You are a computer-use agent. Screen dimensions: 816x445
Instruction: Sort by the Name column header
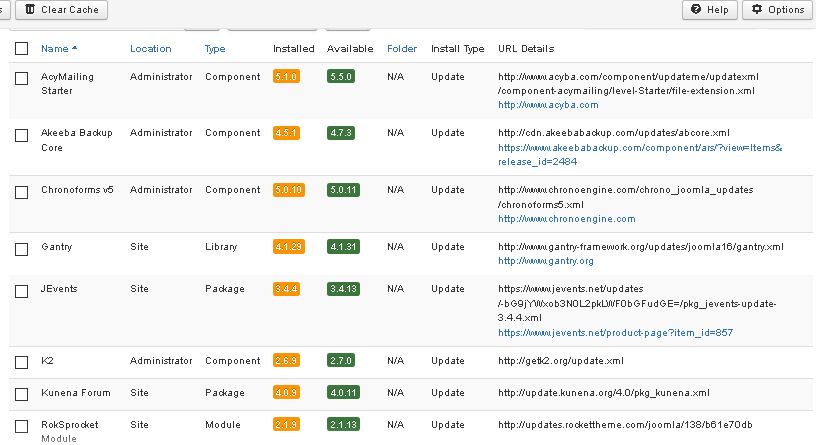[x=55, y=48]
